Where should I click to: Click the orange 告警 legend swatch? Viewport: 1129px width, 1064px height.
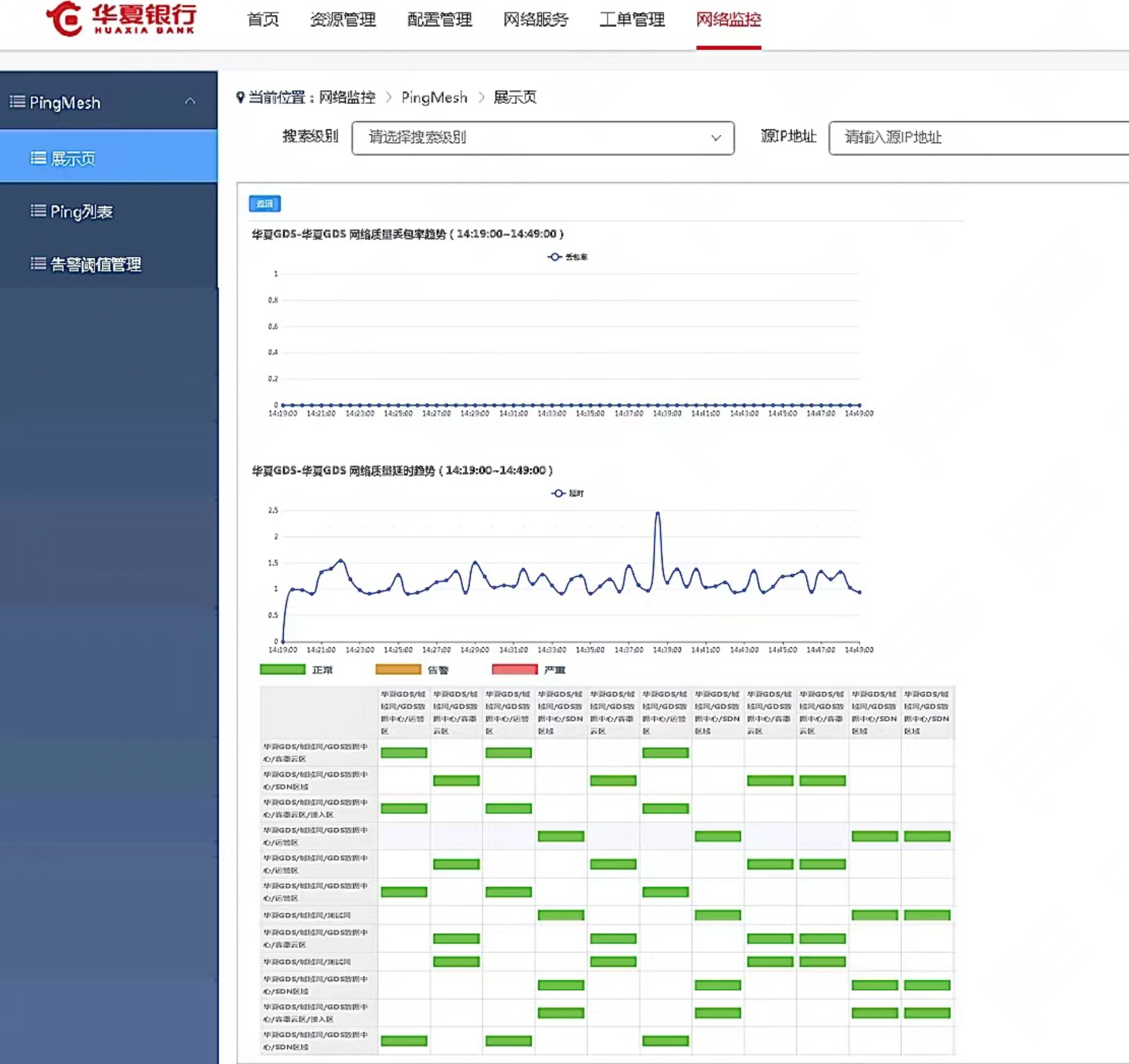[x=398, y=669]
